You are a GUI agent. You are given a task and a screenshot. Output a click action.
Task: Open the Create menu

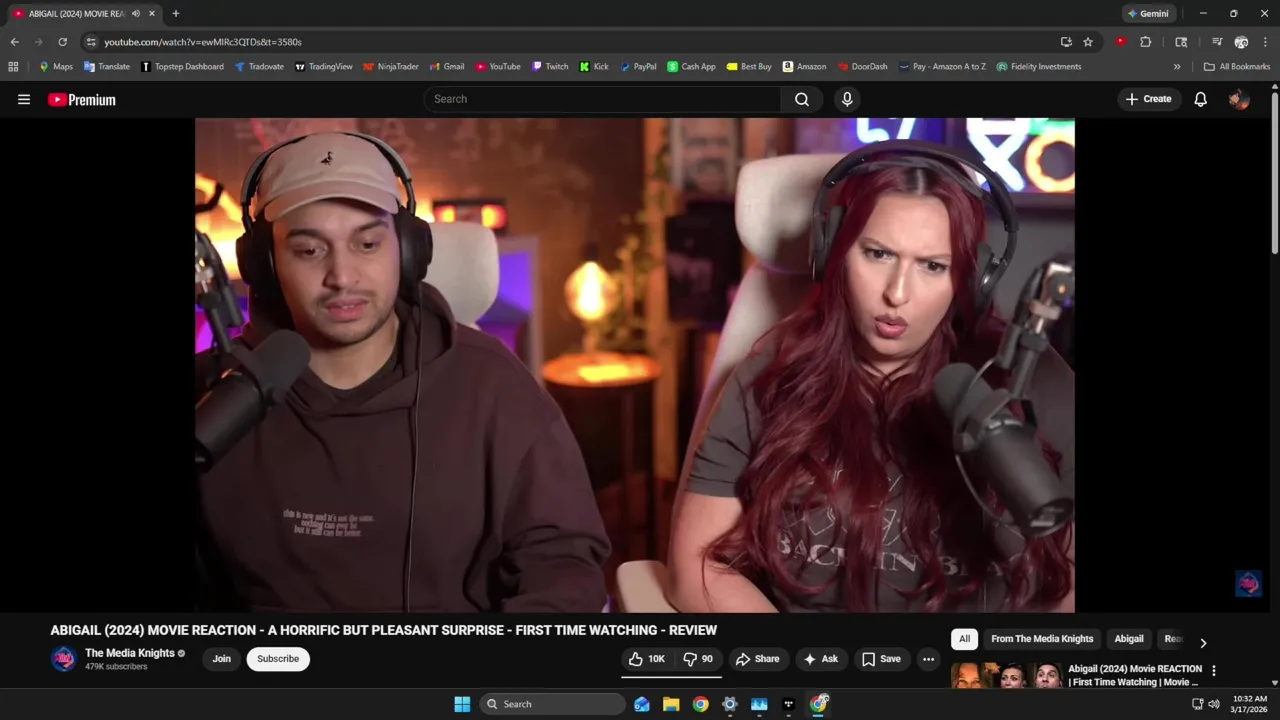tap(1148, 99)
